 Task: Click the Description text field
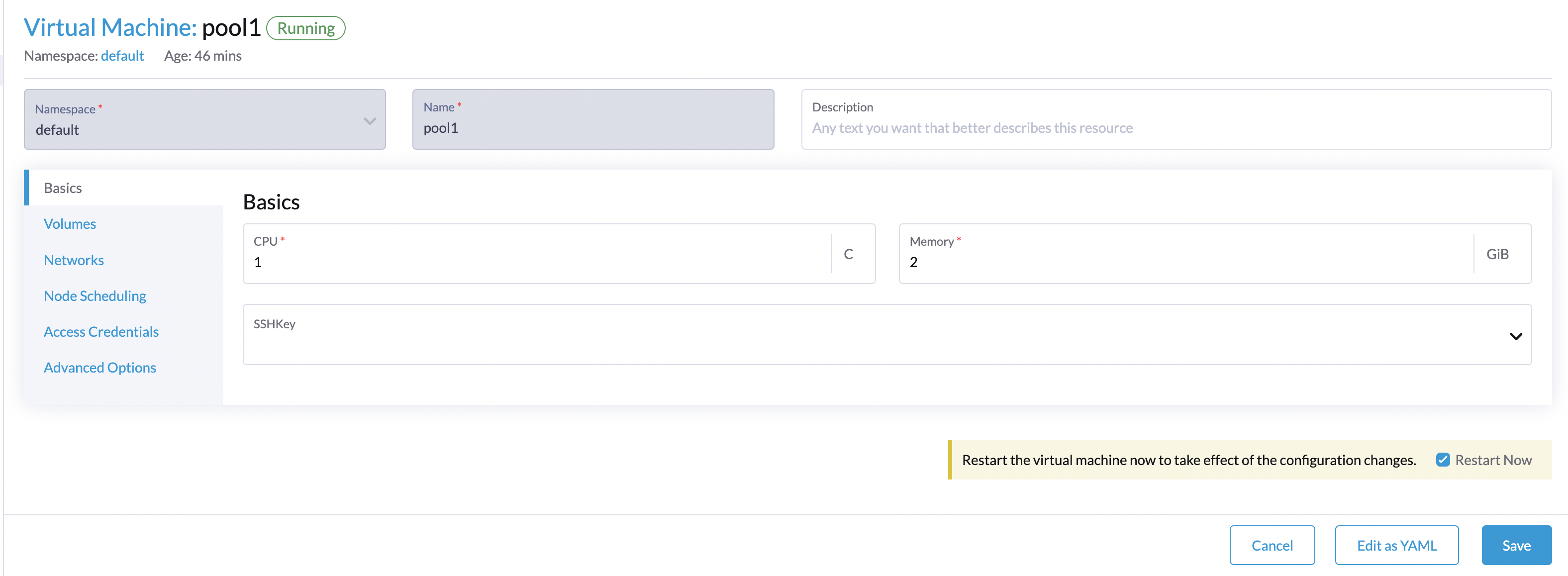point(1175,128)
